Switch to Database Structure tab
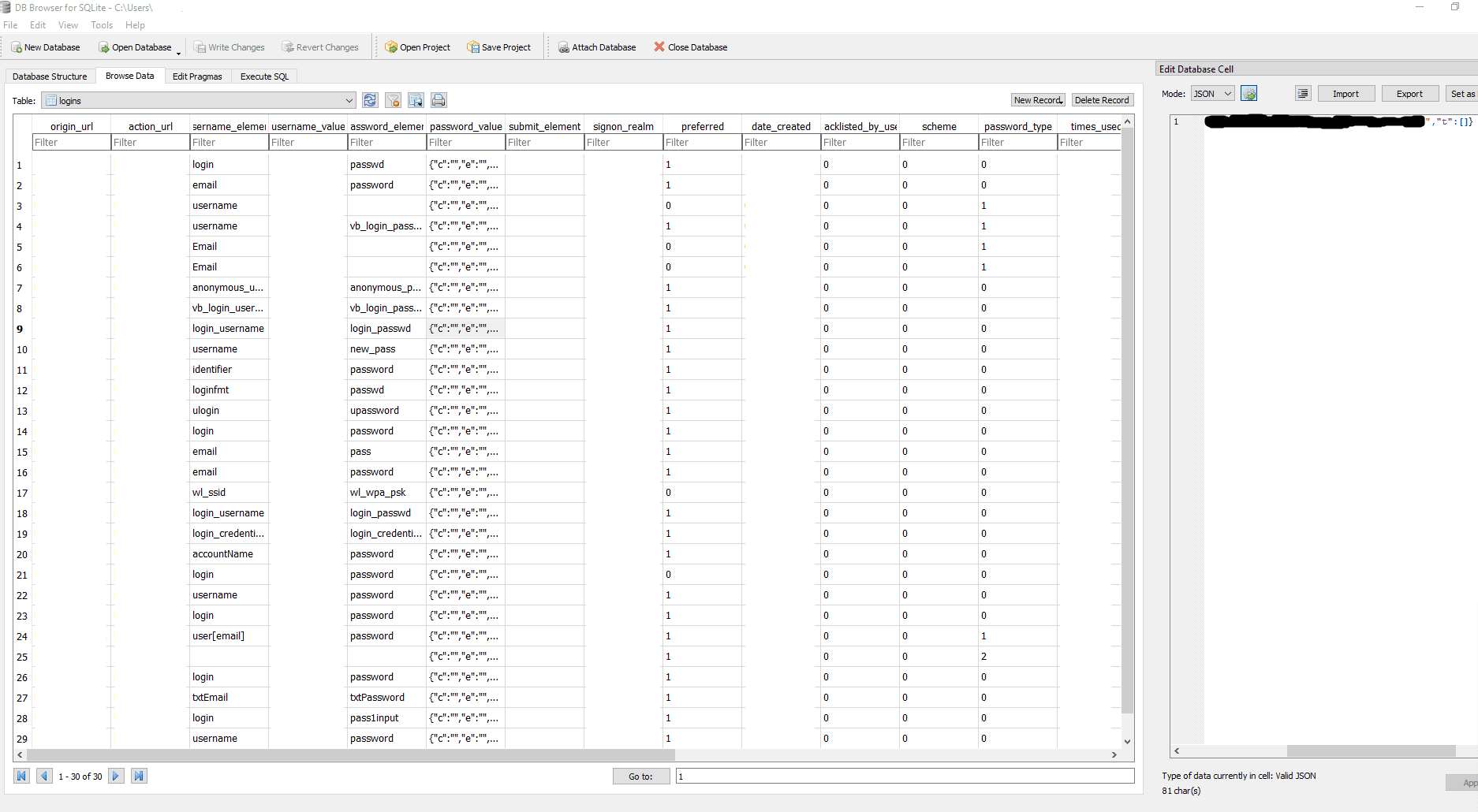Image resolution: width=1478 pixels, height=812 pixels. 50,76
